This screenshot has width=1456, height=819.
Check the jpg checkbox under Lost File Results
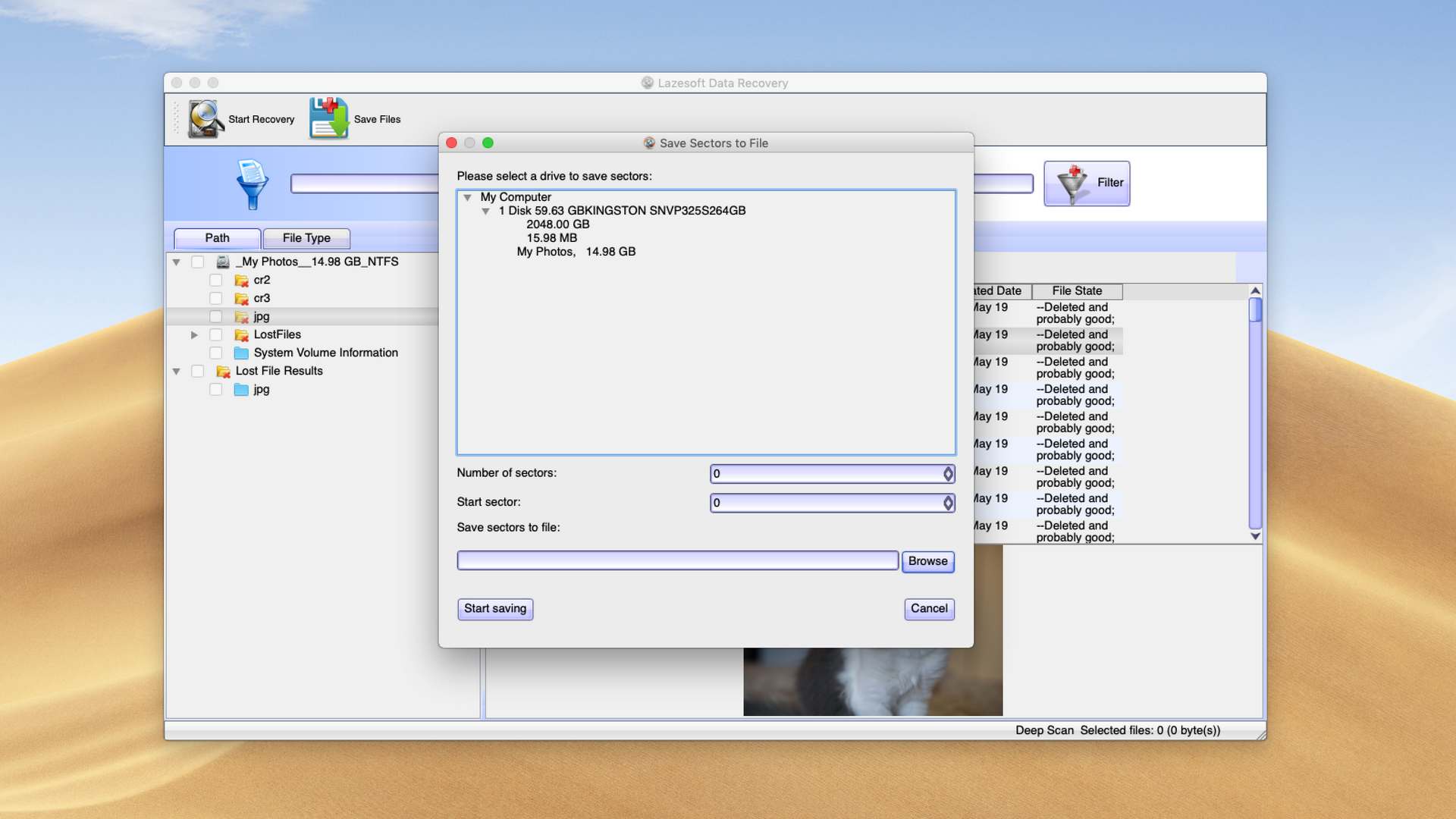tap(216, 389)
